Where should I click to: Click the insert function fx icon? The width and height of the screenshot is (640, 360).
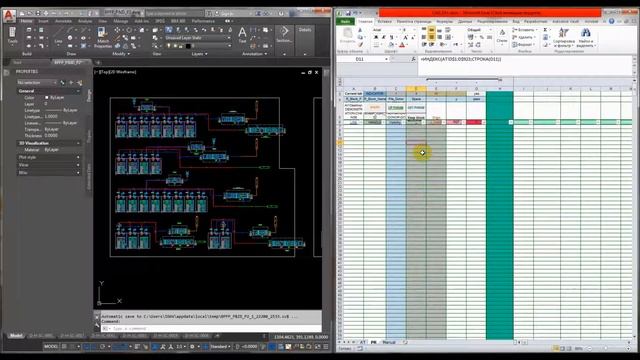coord(413,59)
